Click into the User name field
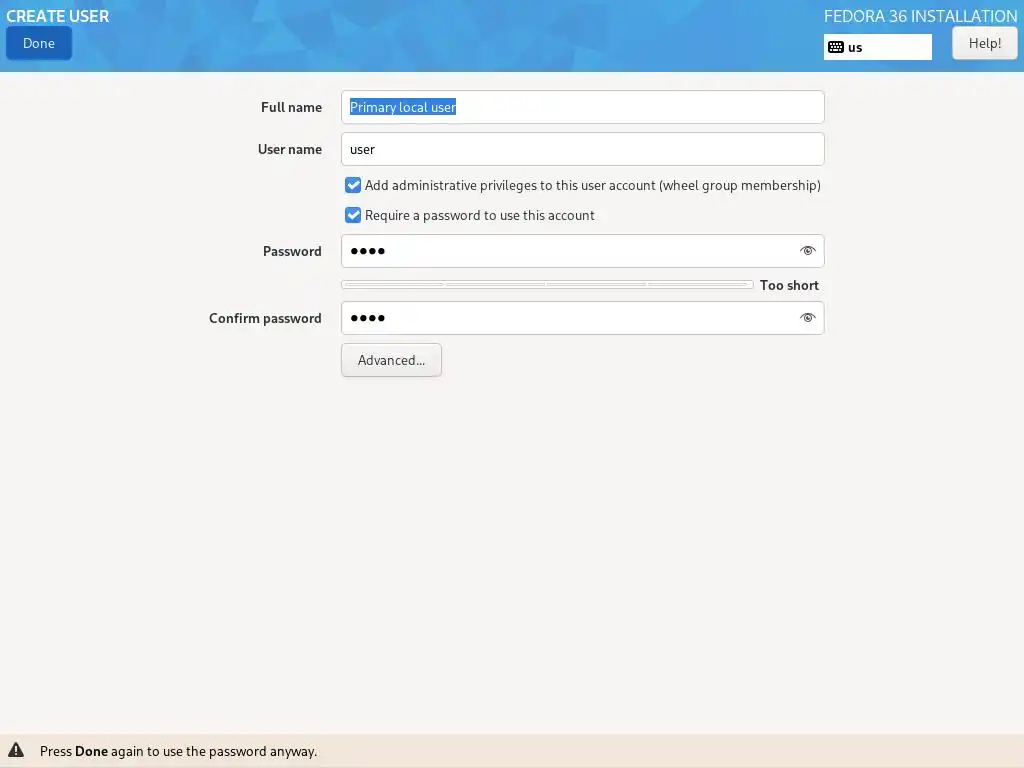 (583, 149)
